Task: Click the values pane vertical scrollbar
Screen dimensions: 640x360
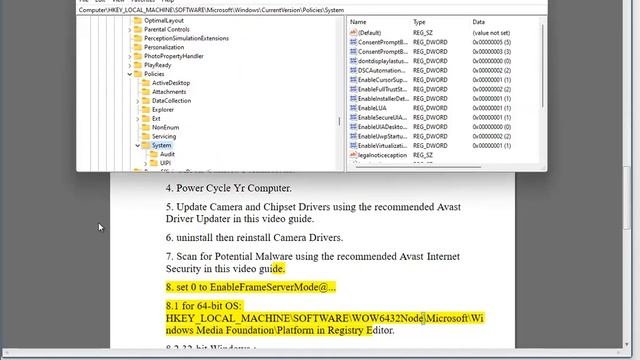Action: (x=542, y=66)
